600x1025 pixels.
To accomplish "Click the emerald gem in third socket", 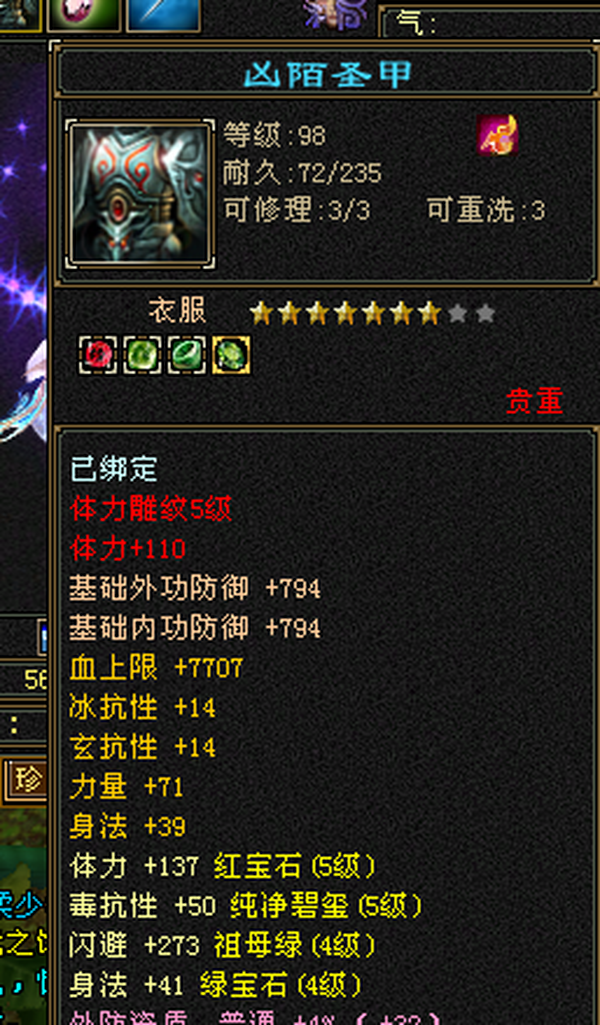I will tap(187, 356).
